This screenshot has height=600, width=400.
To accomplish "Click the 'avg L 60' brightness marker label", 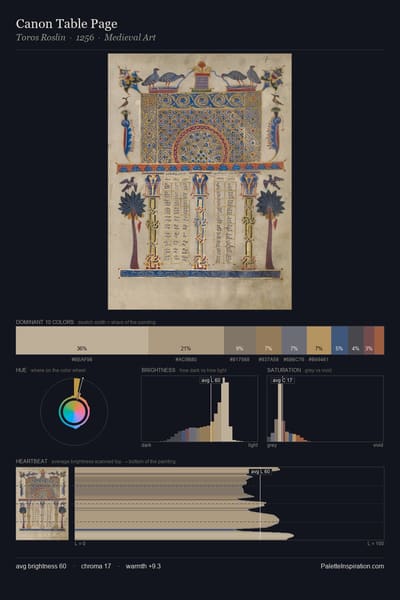I will [211, 380].
